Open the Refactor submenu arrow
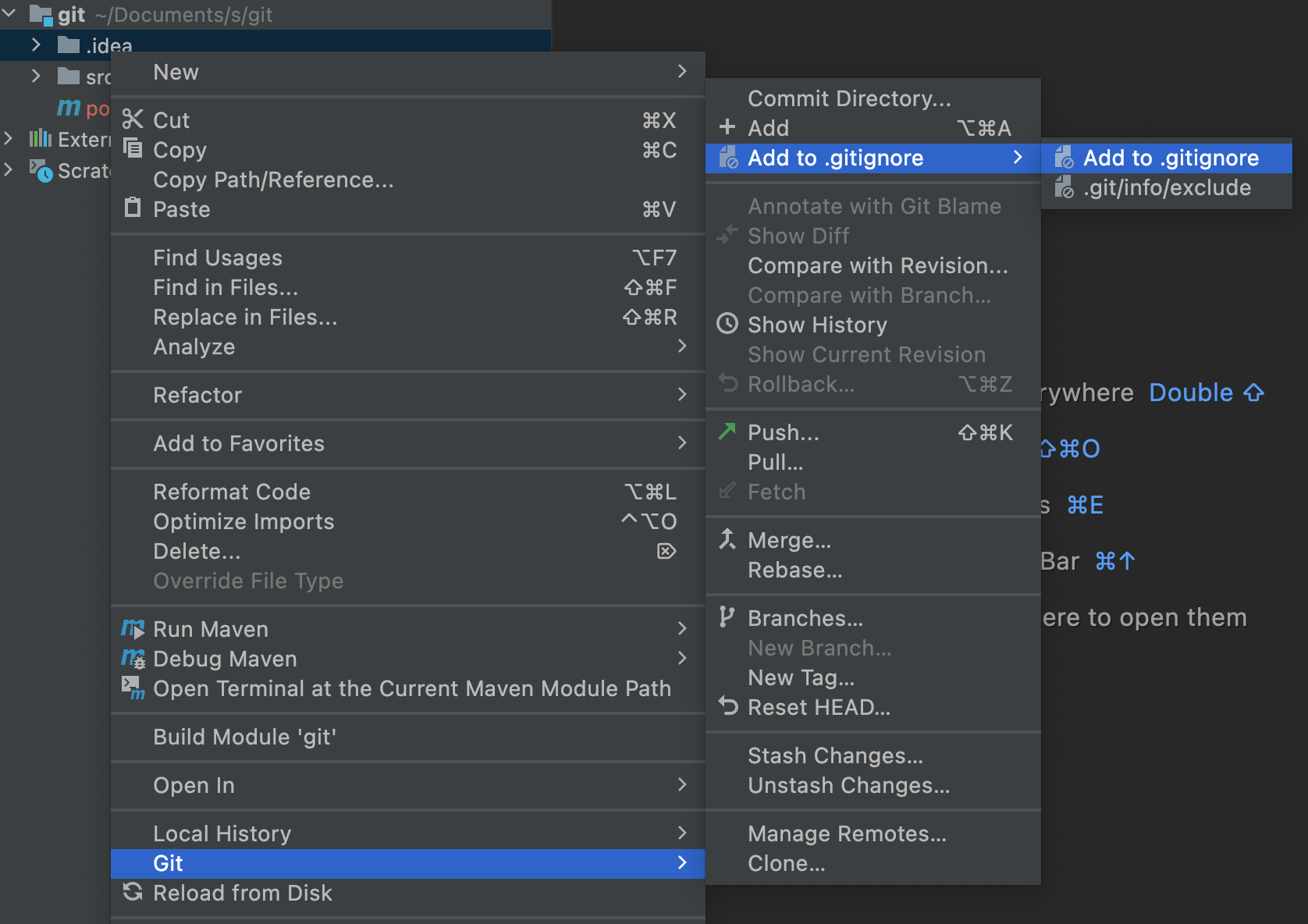 (681, 395)
